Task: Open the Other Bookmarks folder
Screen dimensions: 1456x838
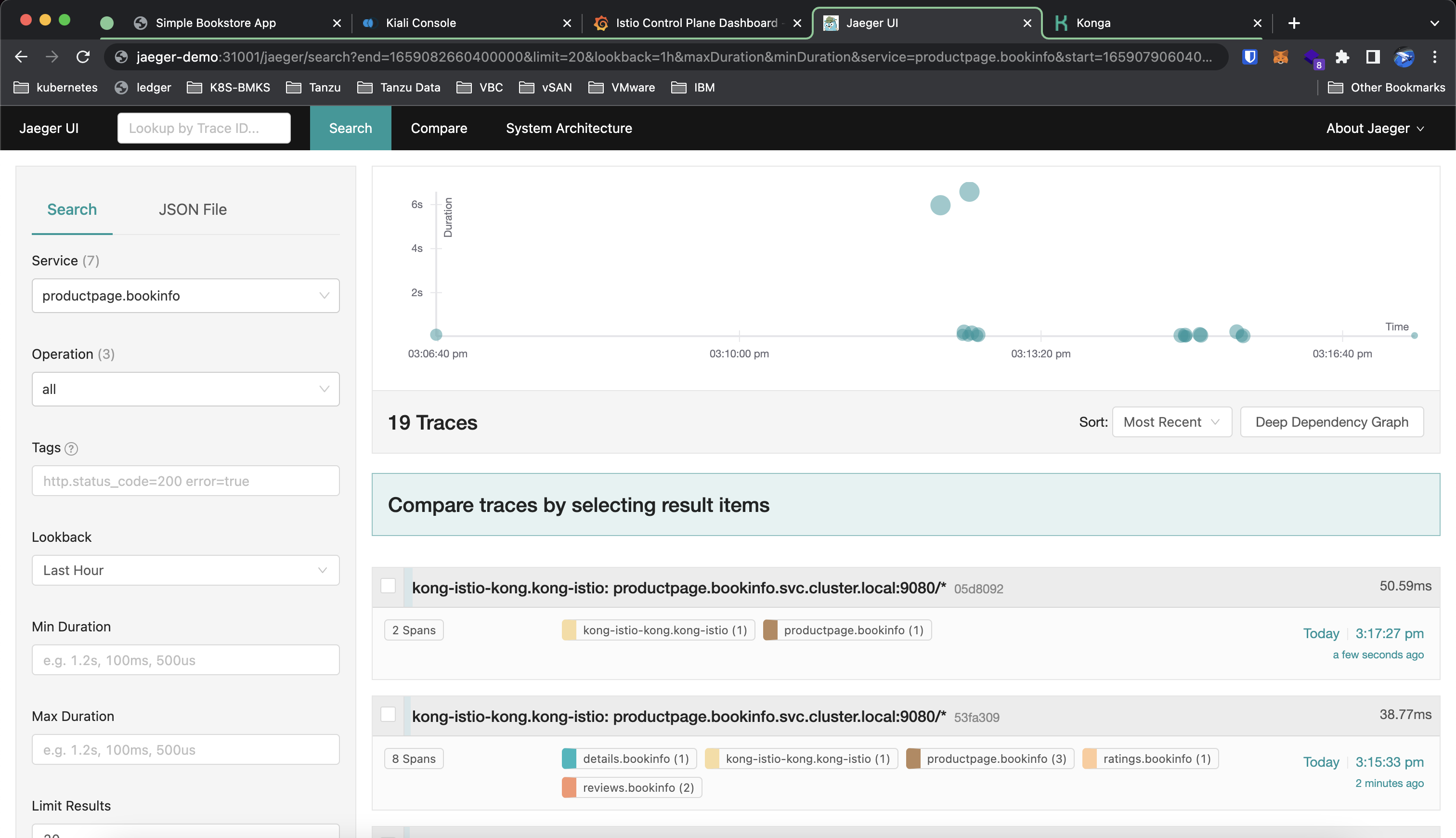Action: click(1386, 88)
